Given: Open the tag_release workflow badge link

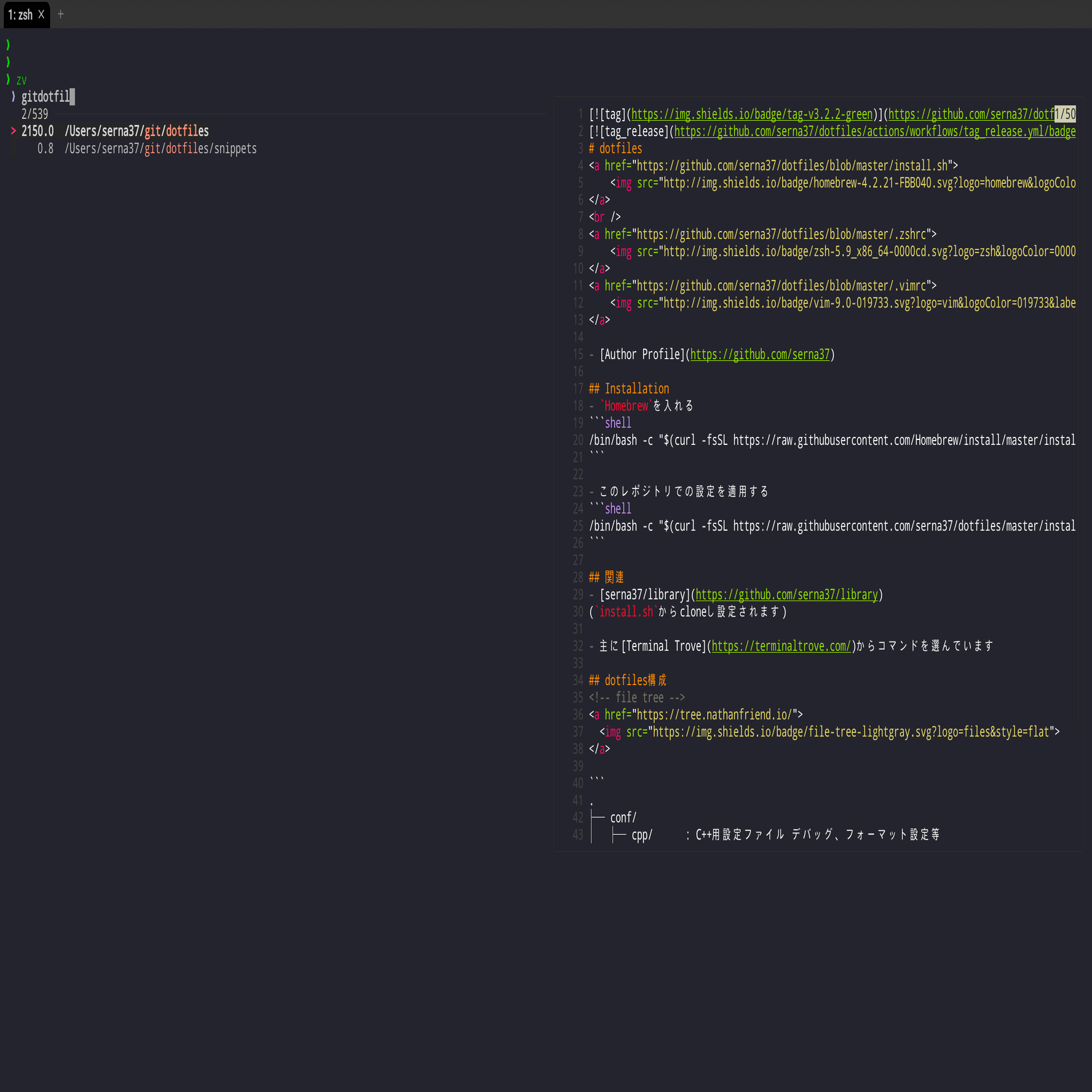Looking at the screenshot, I should (874, 131).
